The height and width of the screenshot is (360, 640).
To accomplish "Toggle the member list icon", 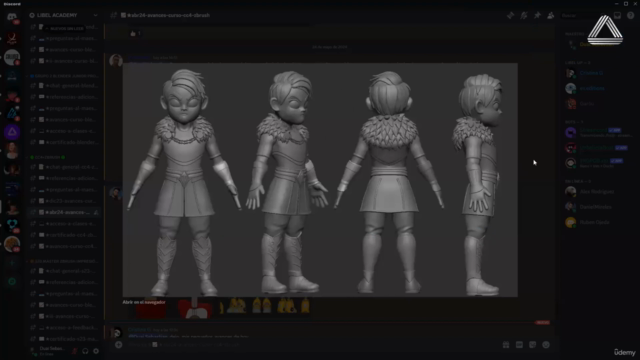I will [x=551, y=16].
